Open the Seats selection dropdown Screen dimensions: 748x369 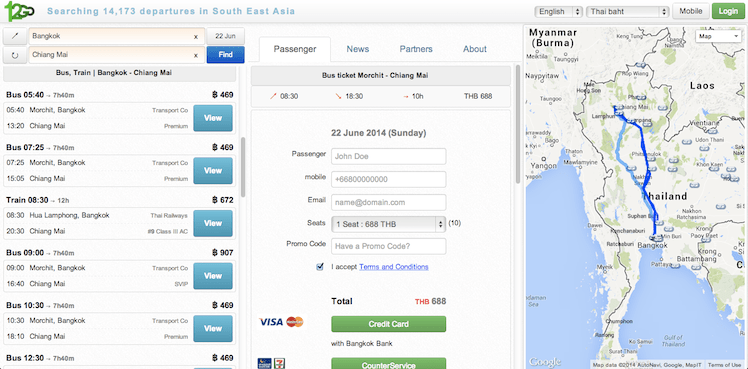388,224
